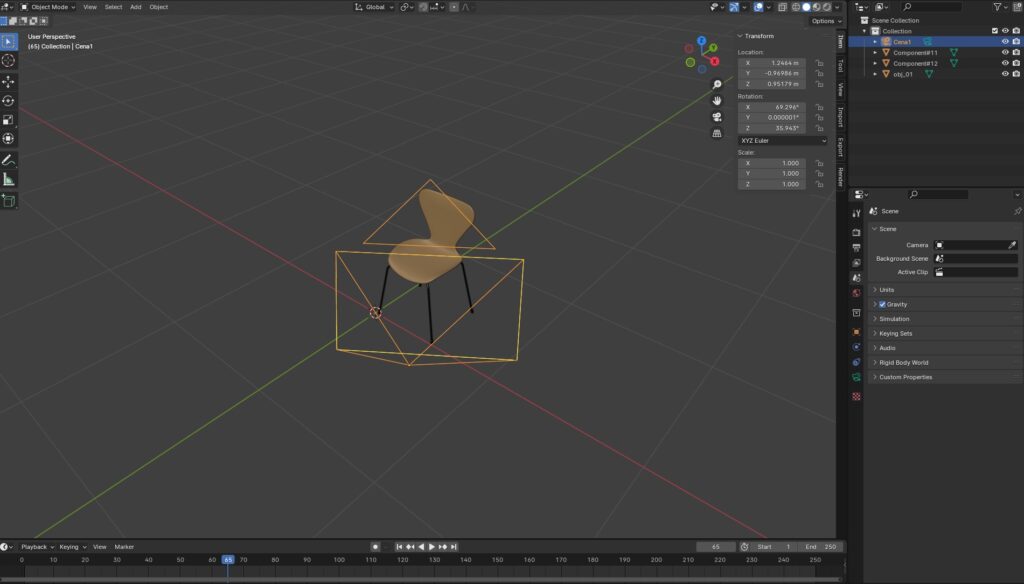Toggle visibility of obj_01 in outliner
The image size is (1024, 584).
[1005, 74]
